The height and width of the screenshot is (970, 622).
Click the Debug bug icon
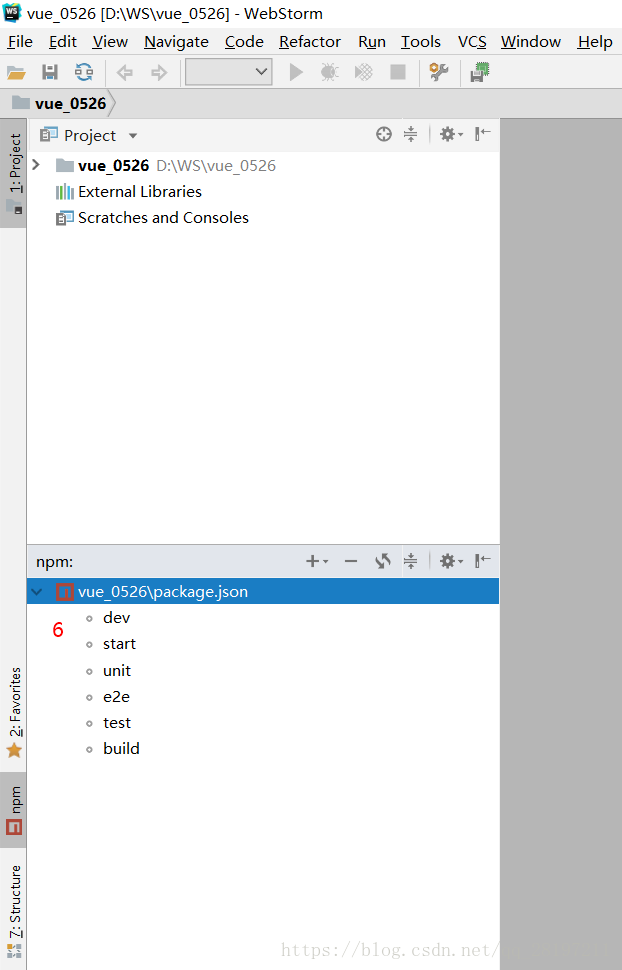pyautogui.click(x=329, y=72)
